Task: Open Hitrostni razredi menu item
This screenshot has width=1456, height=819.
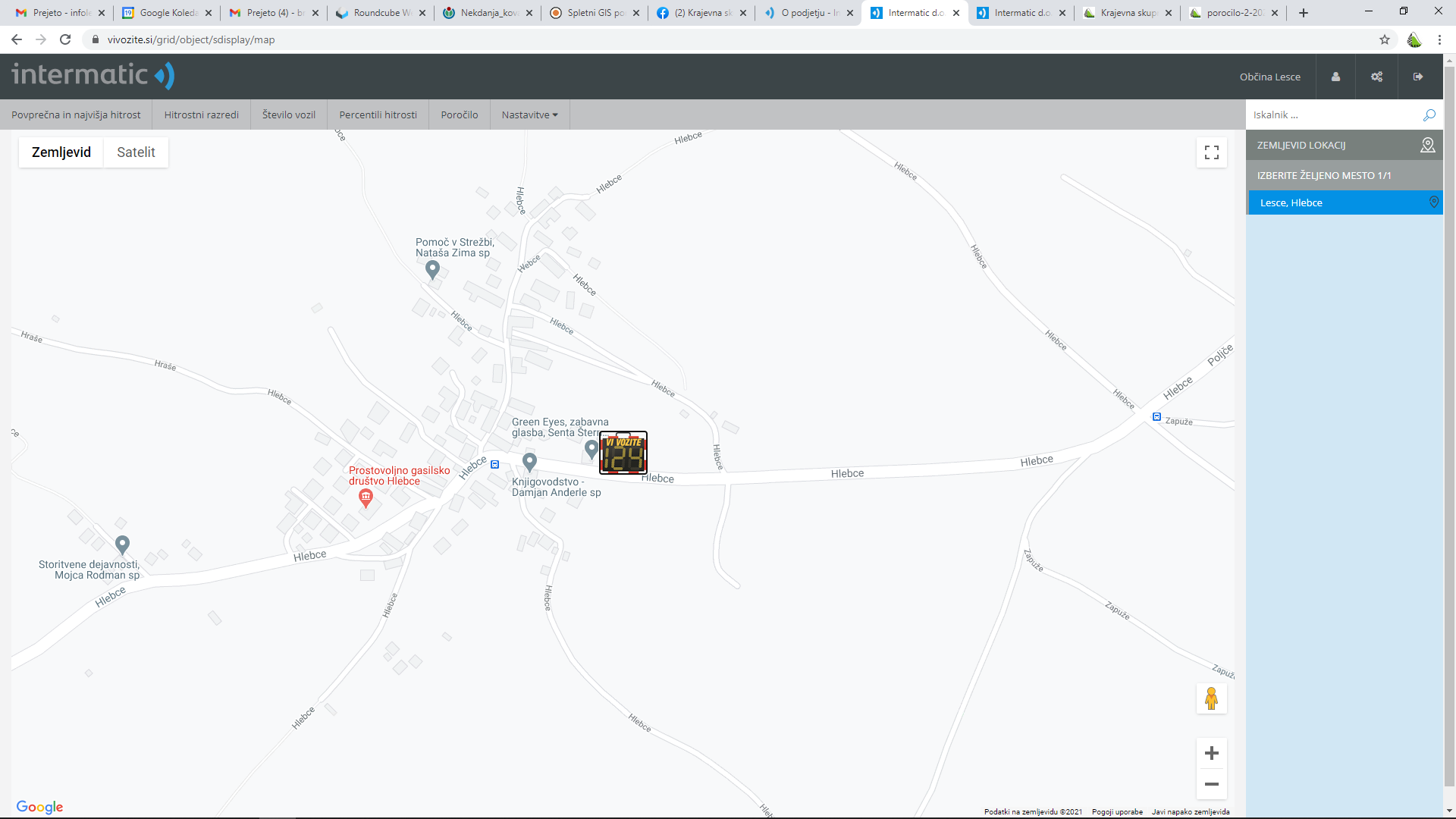Action: [x=201, y=115]
